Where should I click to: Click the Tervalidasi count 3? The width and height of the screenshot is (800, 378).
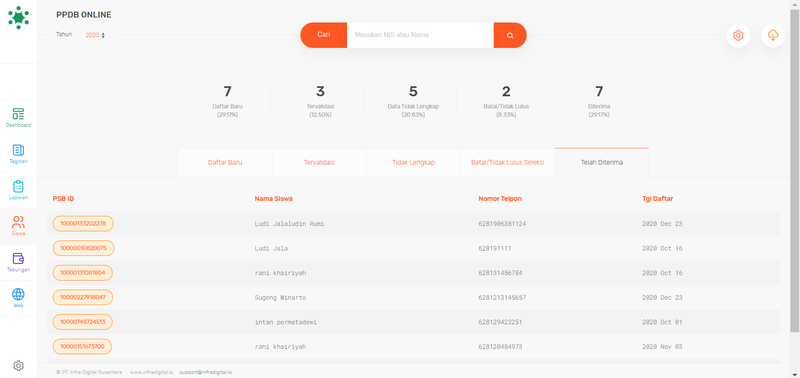click(320, 92)
